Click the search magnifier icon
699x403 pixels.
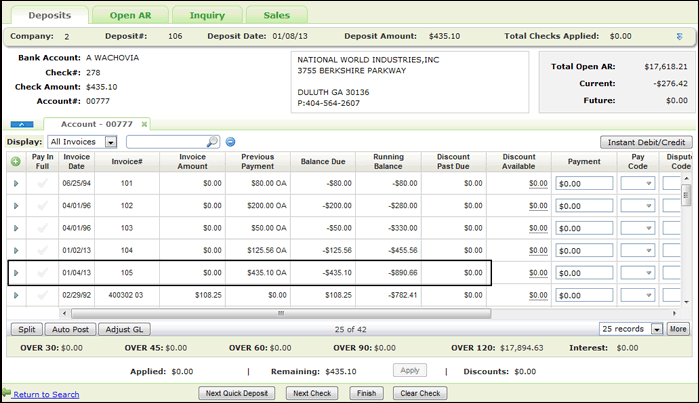[x=213, y=142]
